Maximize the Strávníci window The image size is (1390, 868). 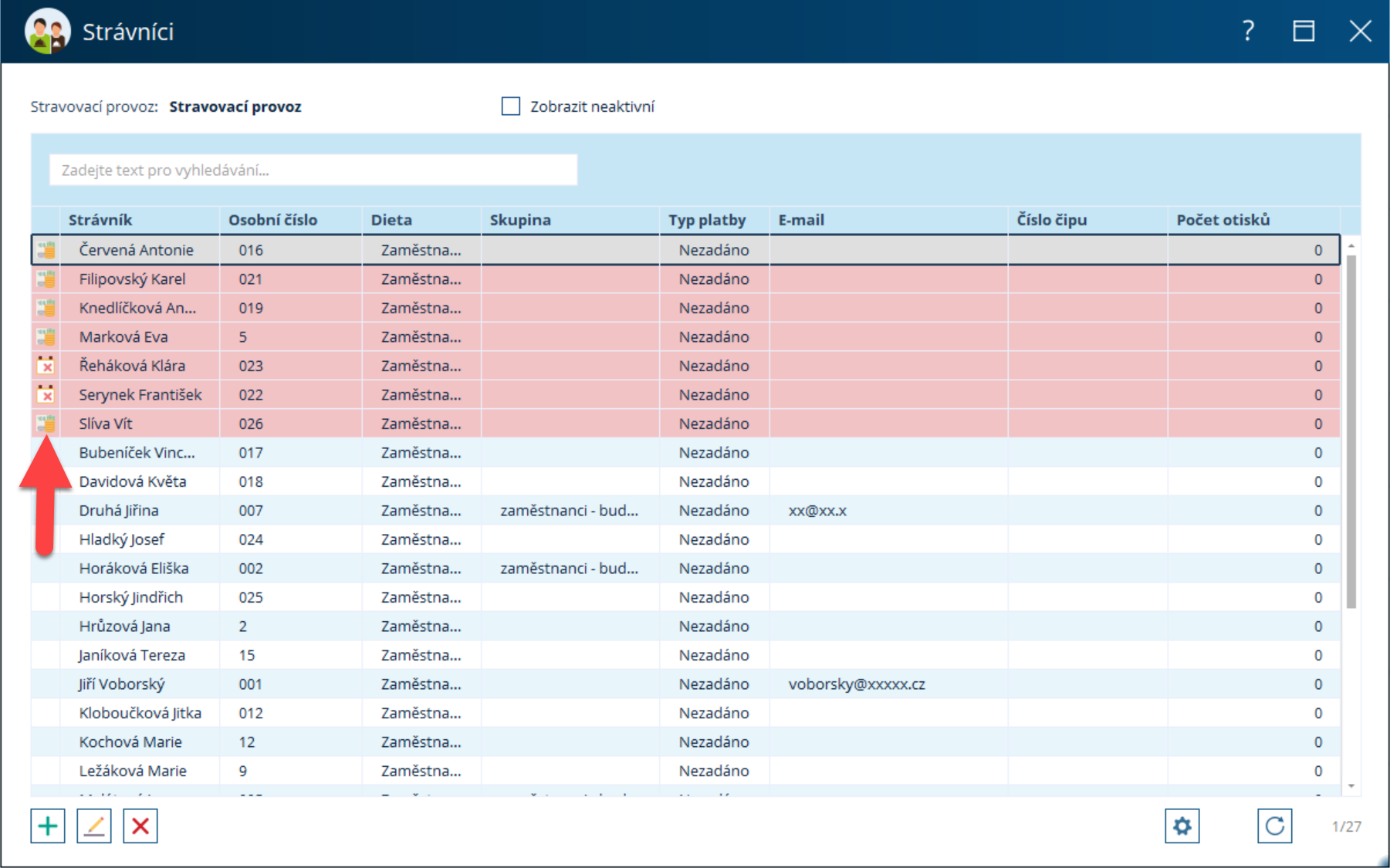pos(1304,31)
